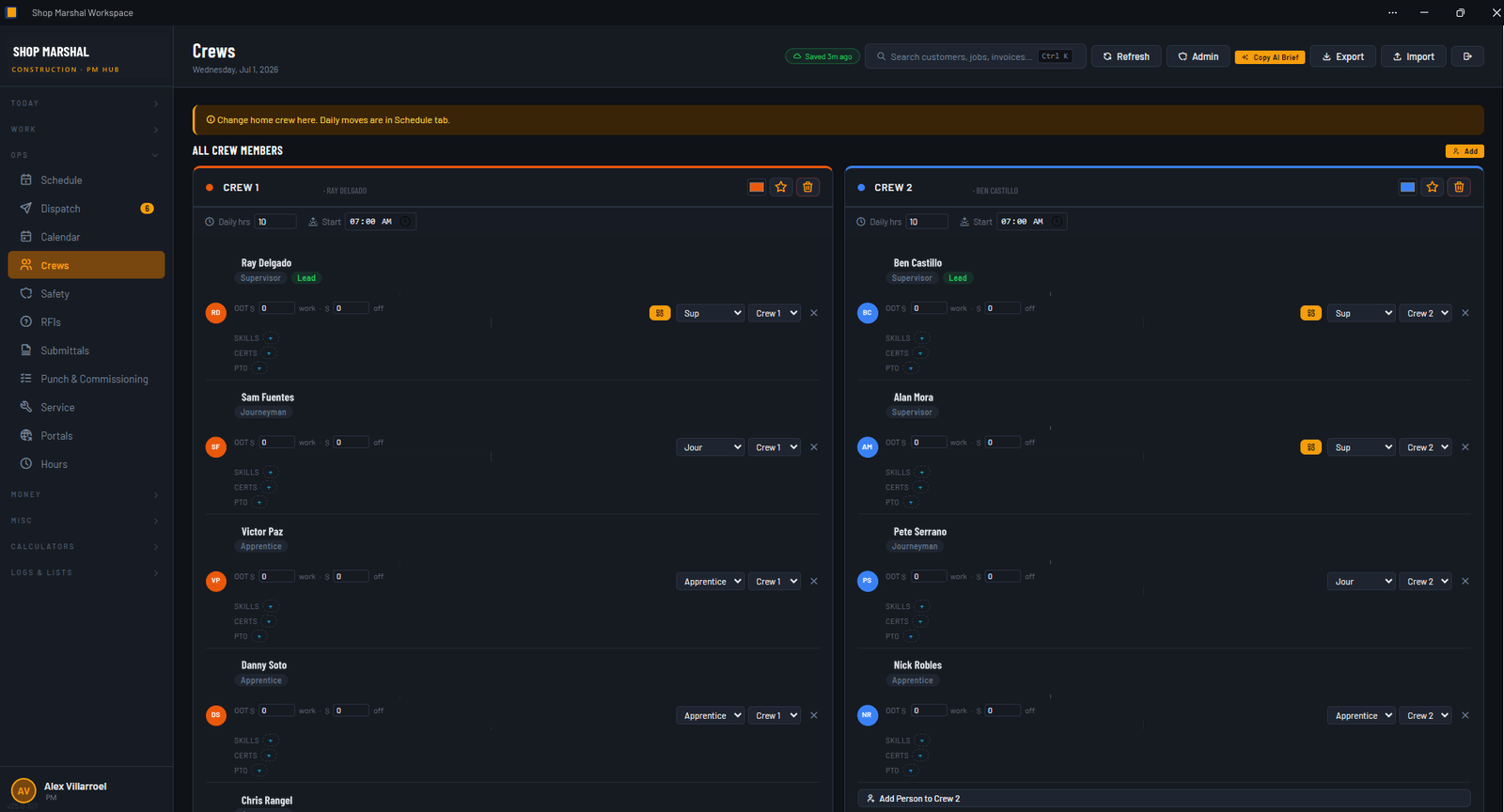Click the Import button
The width and height of the screenshot is (1504, 812).
pos(1414,56)
